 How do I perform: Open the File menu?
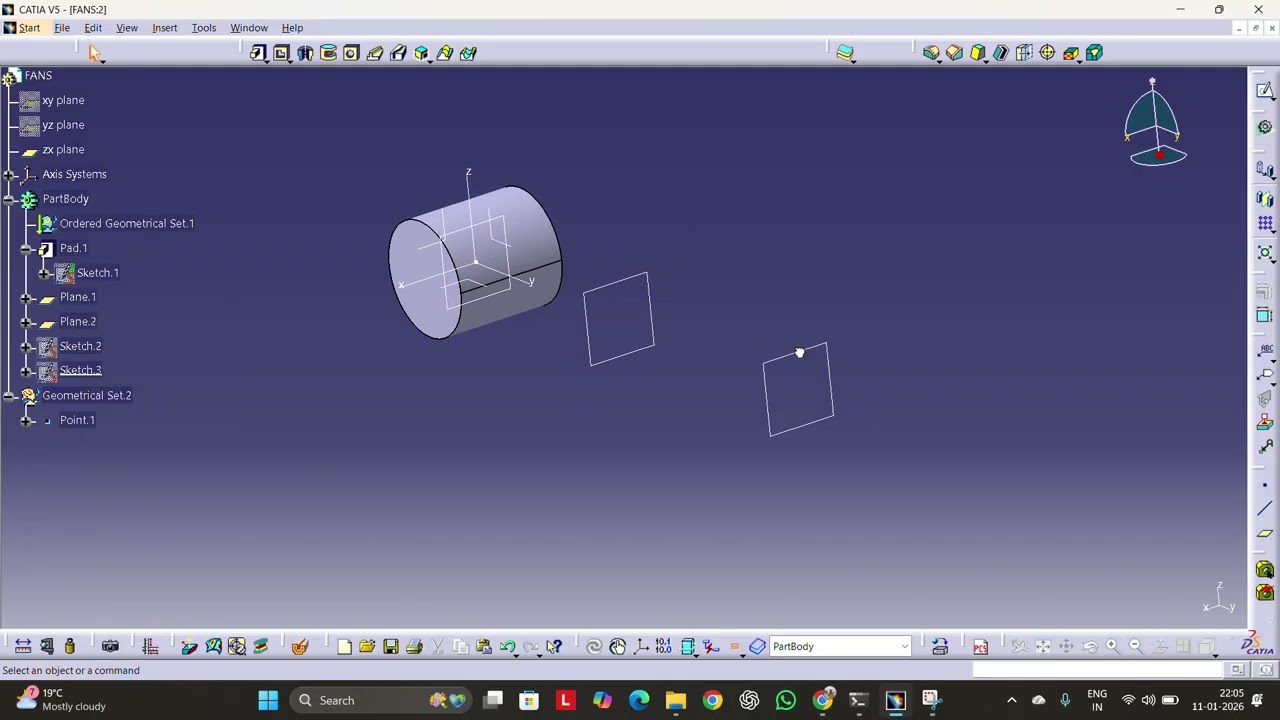[x=62, y=28]
